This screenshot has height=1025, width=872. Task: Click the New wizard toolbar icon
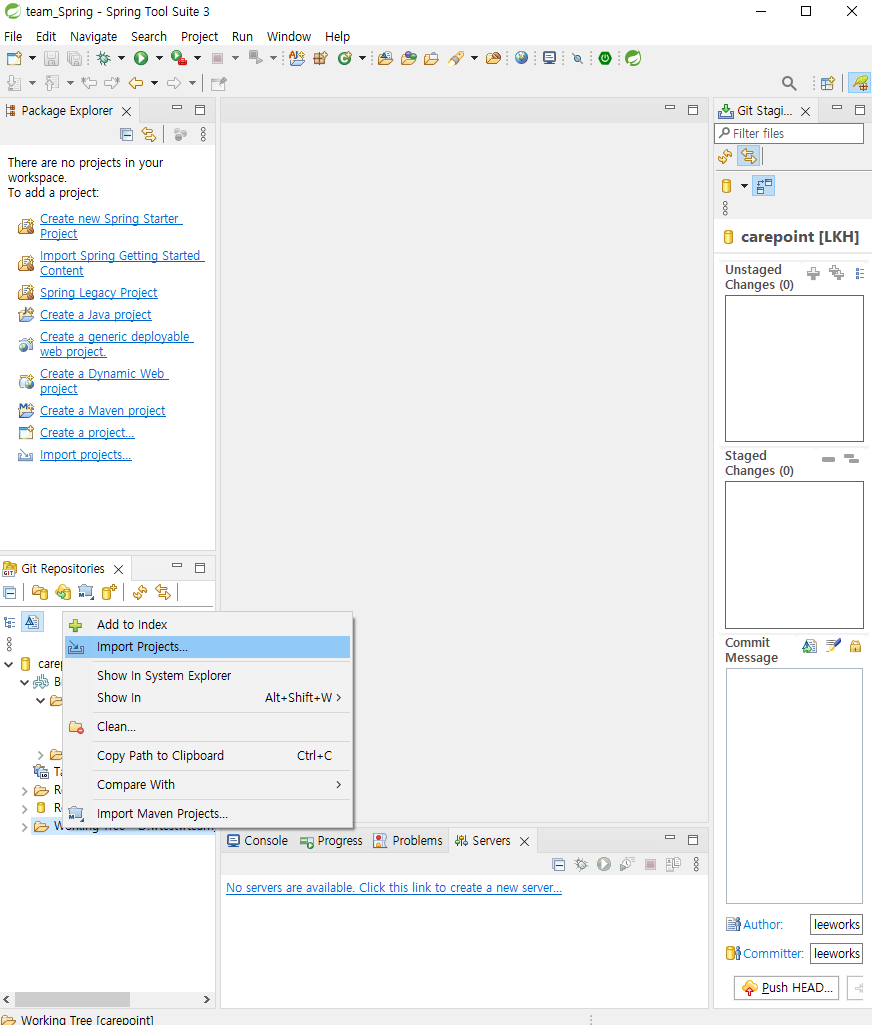(x=14, y=58)
